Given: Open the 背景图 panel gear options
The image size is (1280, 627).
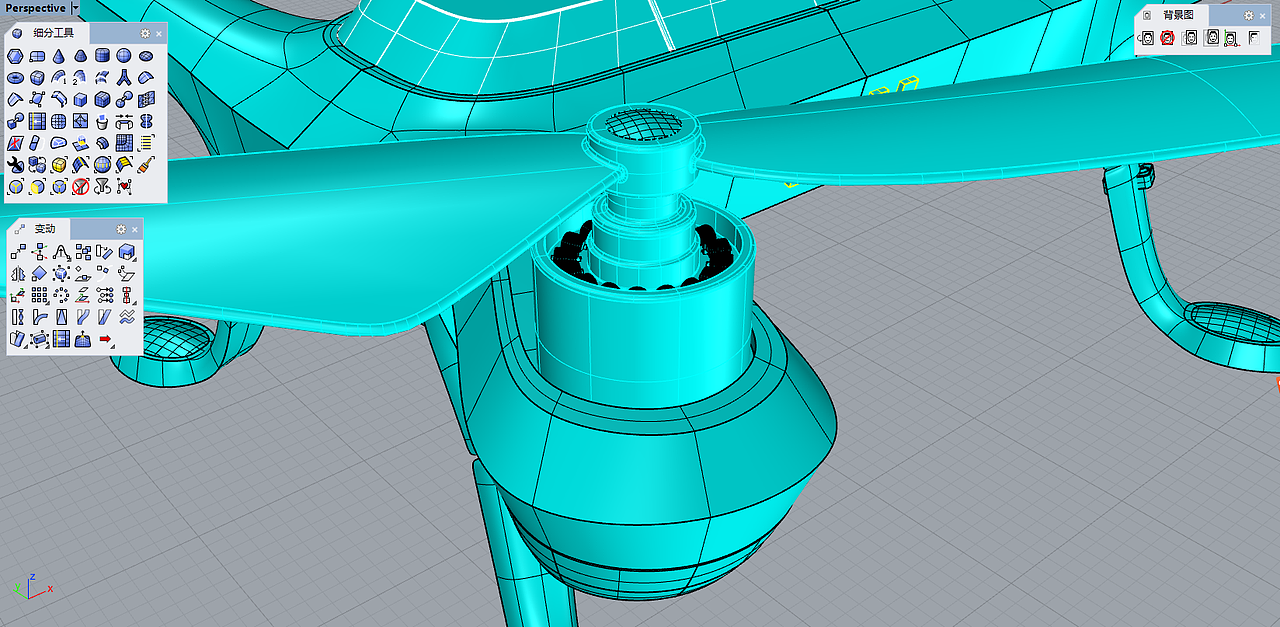Looking at the screenshot, I should pyautogui.click(x=1248, y=15).
